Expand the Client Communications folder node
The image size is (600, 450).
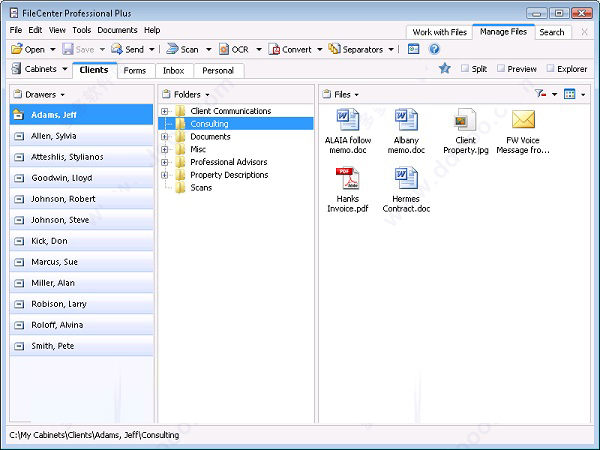(x=165, y=111)
